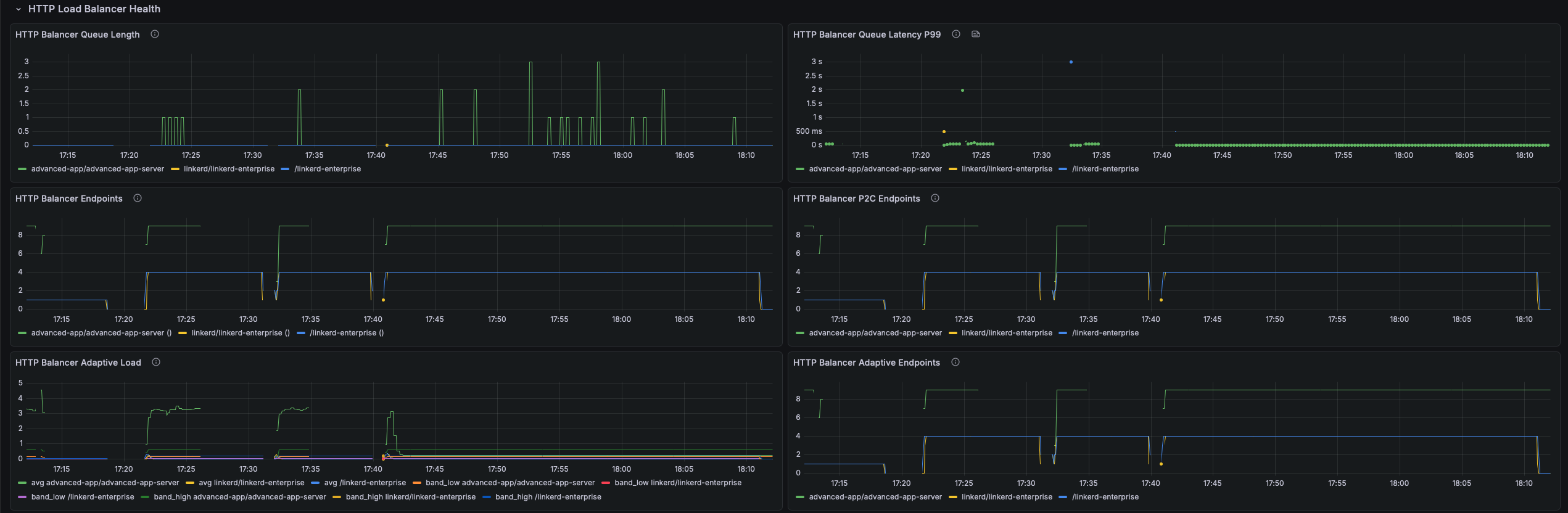Toggle advanced-app-server series in P2C Endpoints legend
Screen dimensions: 1568x513
click(x=875, y=333)
